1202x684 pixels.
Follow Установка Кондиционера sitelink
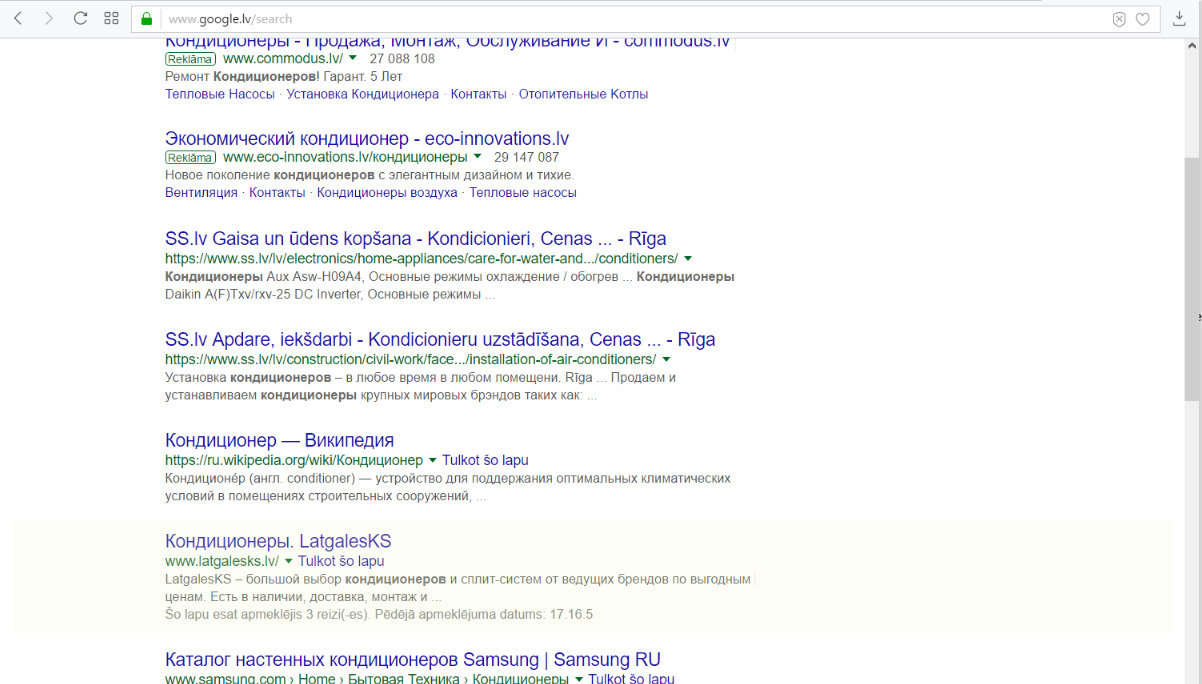(363, 94)
